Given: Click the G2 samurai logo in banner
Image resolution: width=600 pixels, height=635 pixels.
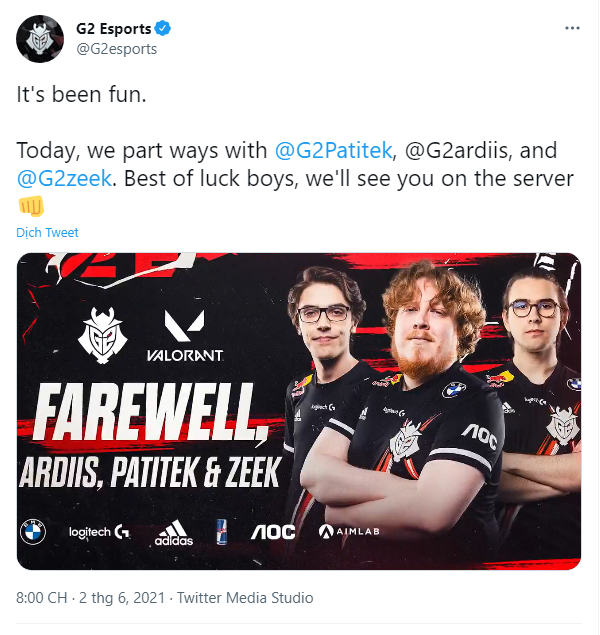Looking at the screenshot, I should tap(102, 335).
